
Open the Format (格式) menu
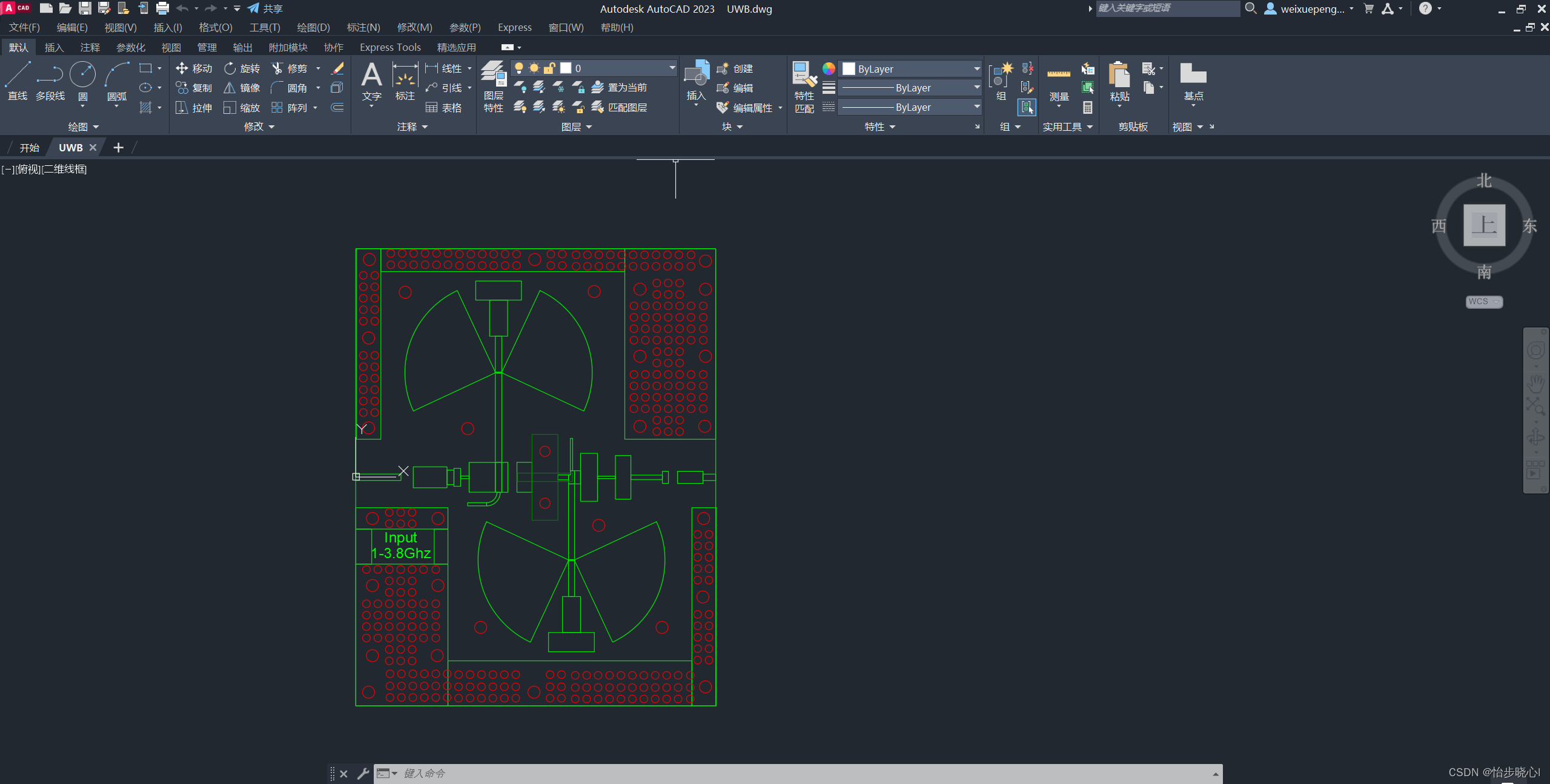[x=216, y=27]
